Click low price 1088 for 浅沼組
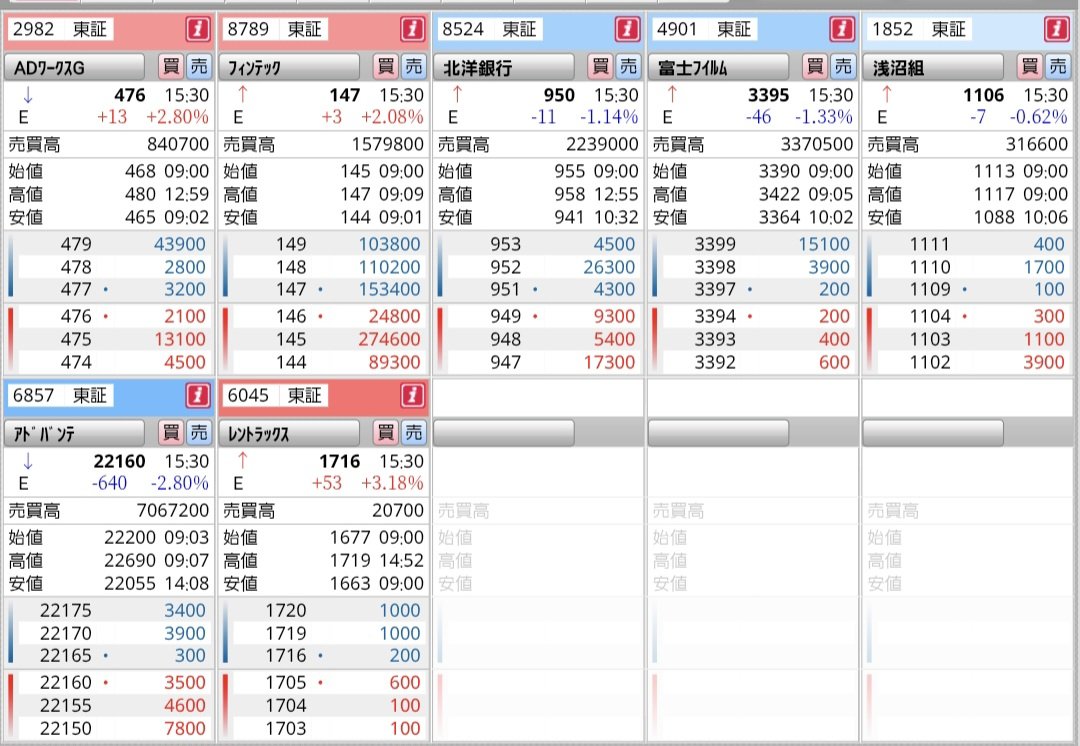The height and width of the screenshot is (746, 1080). click(x=994, y=217)
